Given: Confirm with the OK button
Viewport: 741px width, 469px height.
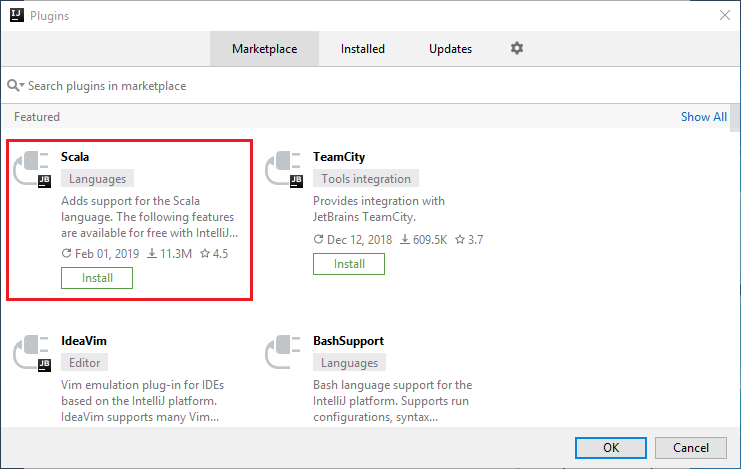Looking at the screenshot, I should tap(611, 448).
